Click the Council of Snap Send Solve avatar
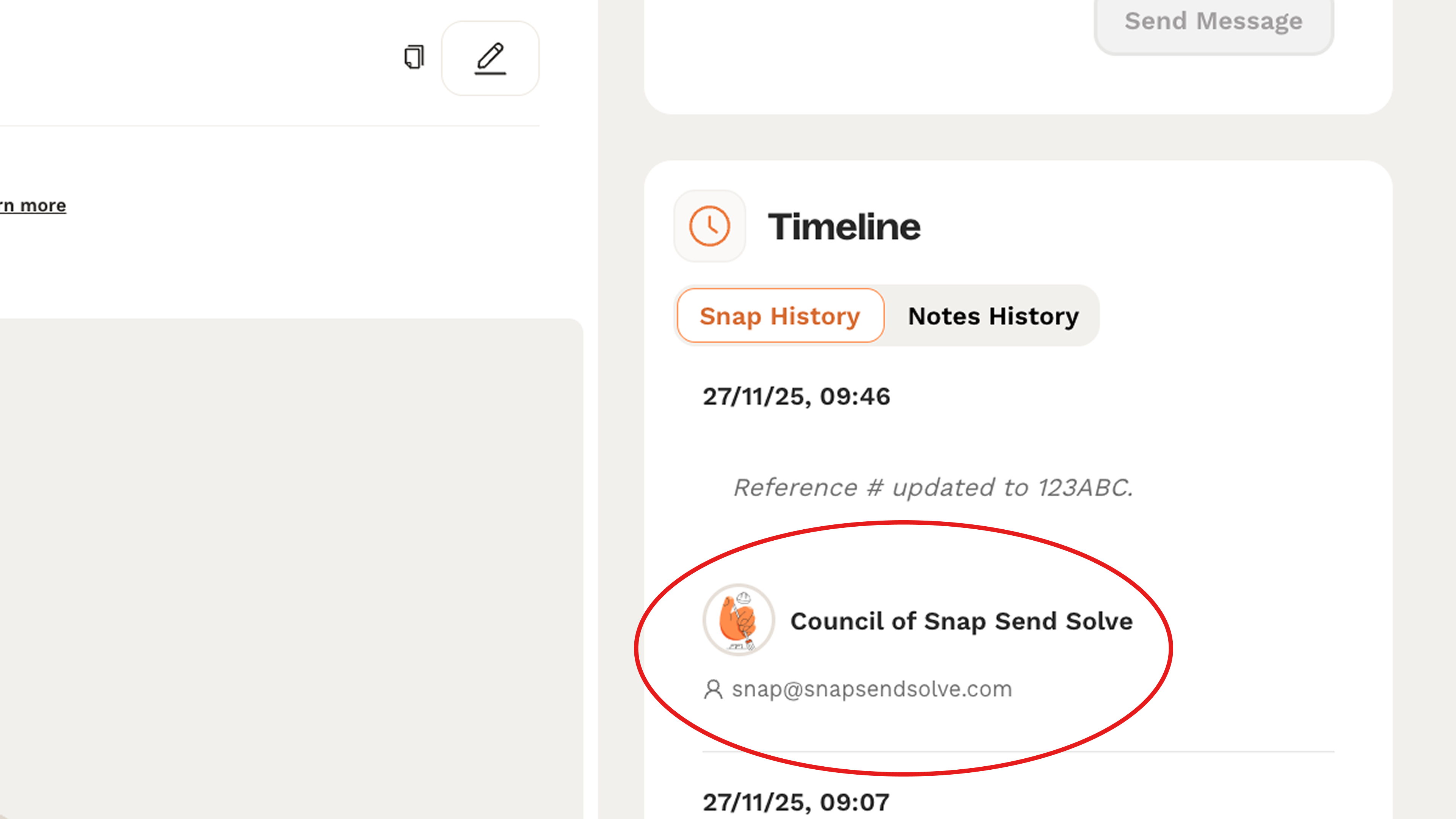The height and width of the screenshot is (819, 1456). 738,620
